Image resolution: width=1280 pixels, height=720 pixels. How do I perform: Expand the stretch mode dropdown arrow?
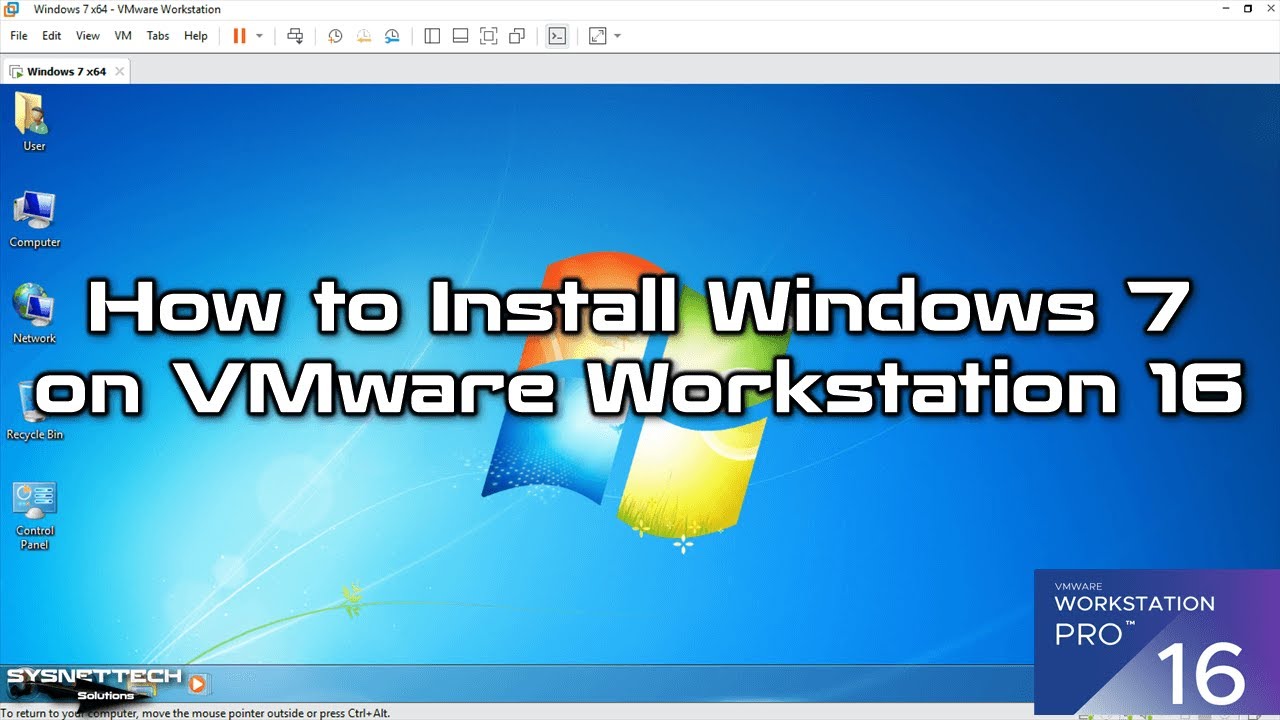(617, 36)
